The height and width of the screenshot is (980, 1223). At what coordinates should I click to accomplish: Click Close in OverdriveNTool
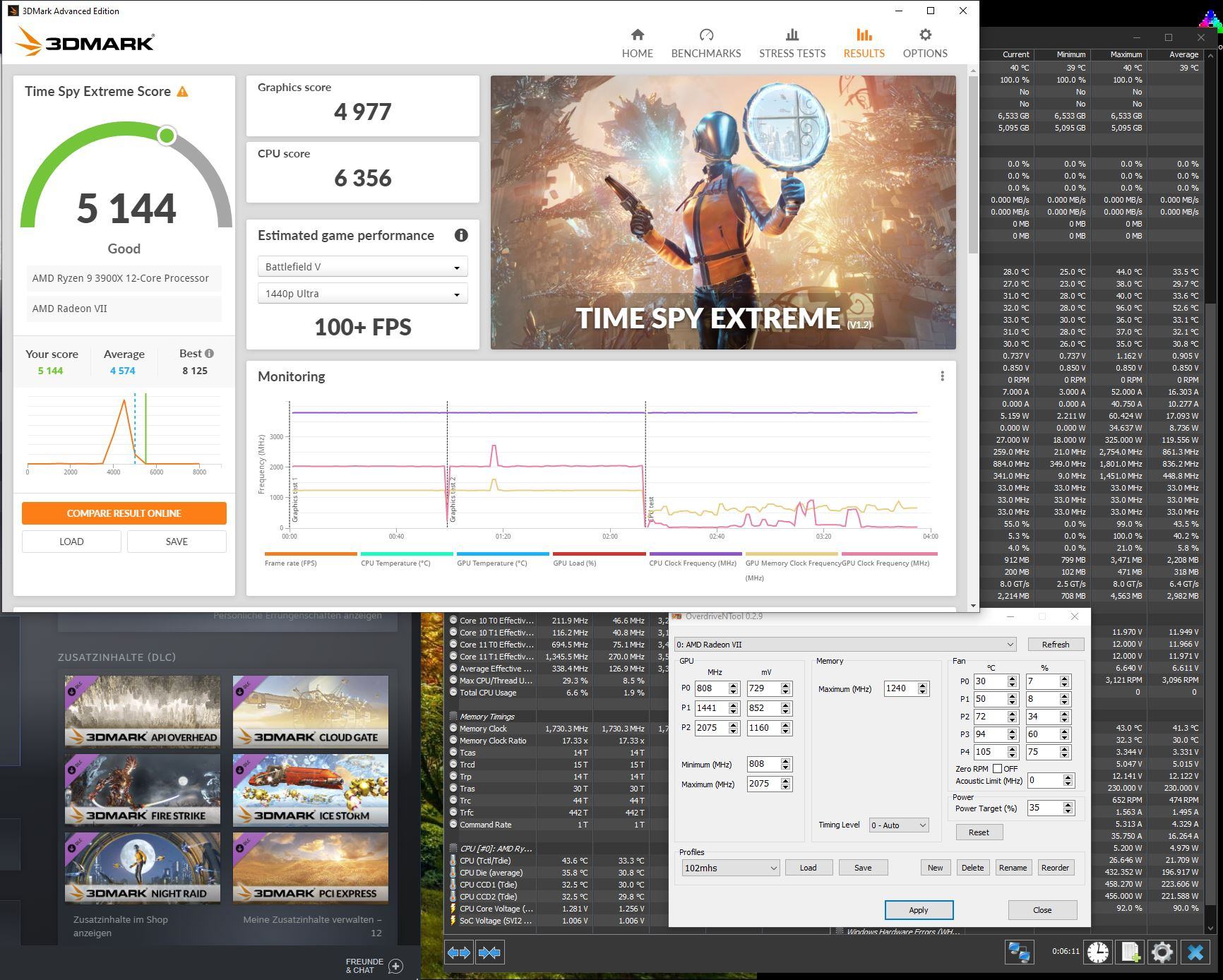1042,910
